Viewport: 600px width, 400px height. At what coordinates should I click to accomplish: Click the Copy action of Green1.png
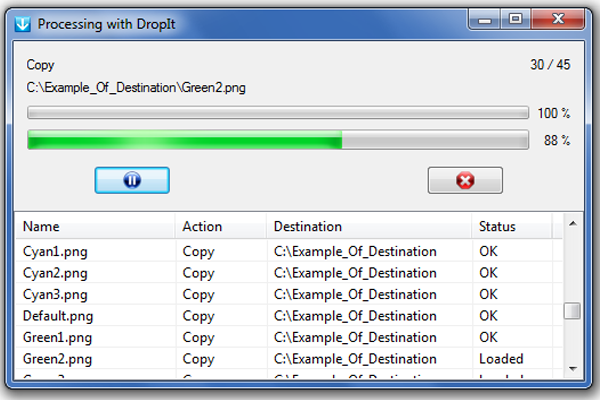coord(198,338)
